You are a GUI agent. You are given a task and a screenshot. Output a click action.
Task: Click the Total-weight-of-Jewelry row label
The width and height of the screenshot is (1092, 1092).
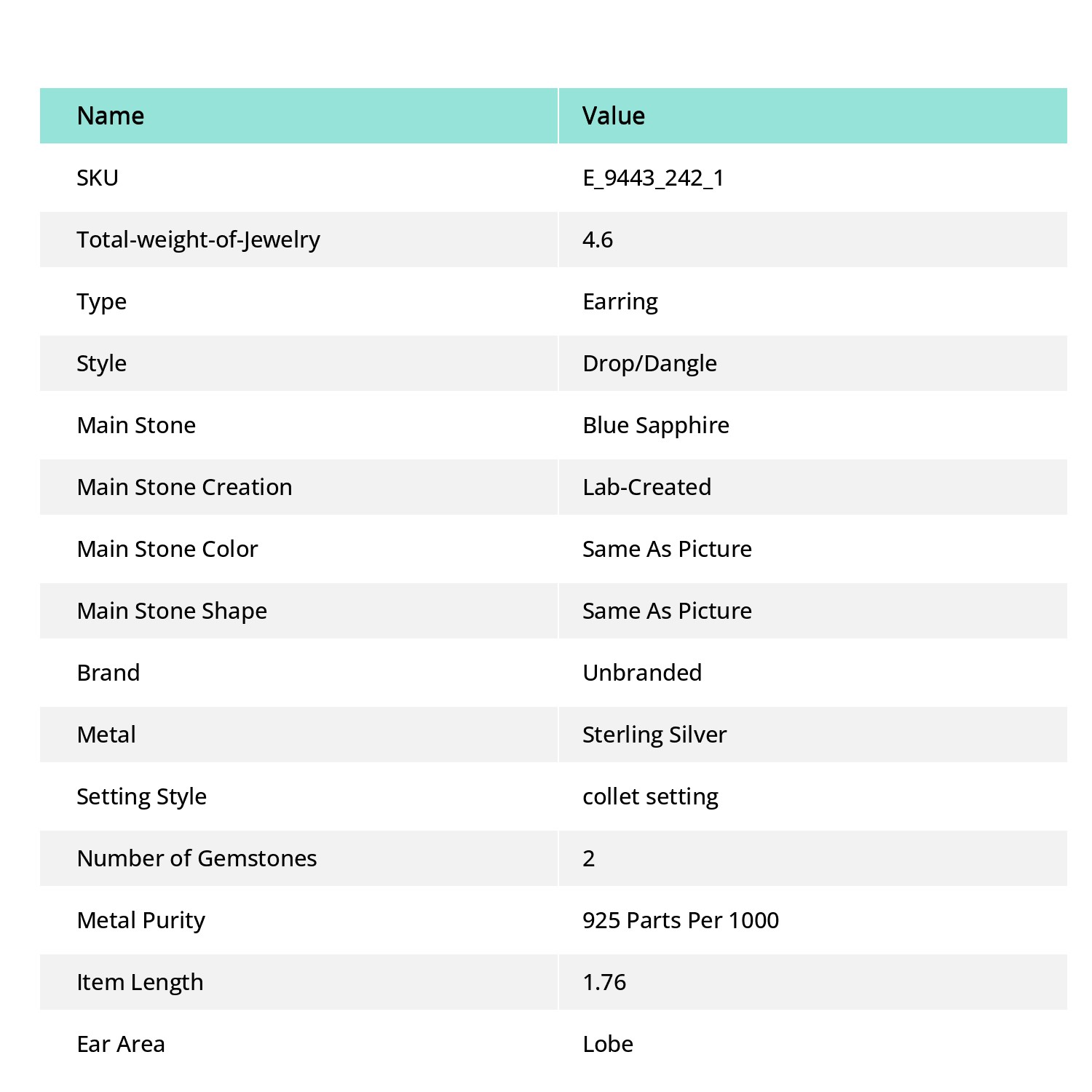point(198,240)
